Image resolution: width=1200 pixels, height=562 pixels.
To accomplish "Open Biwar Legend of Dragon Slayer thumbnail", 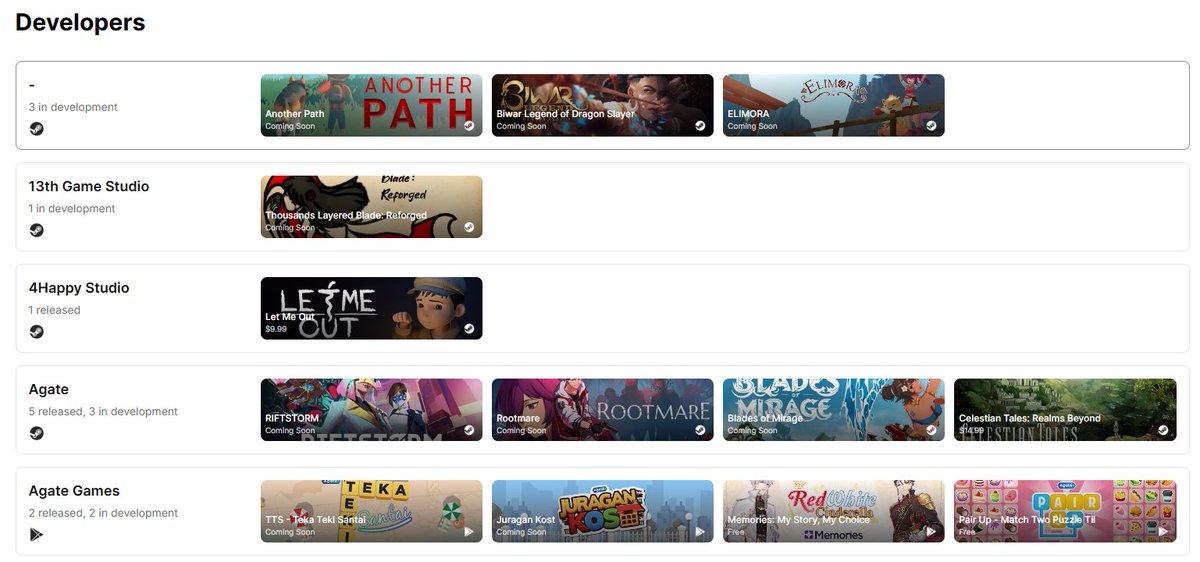I will 603,105.
